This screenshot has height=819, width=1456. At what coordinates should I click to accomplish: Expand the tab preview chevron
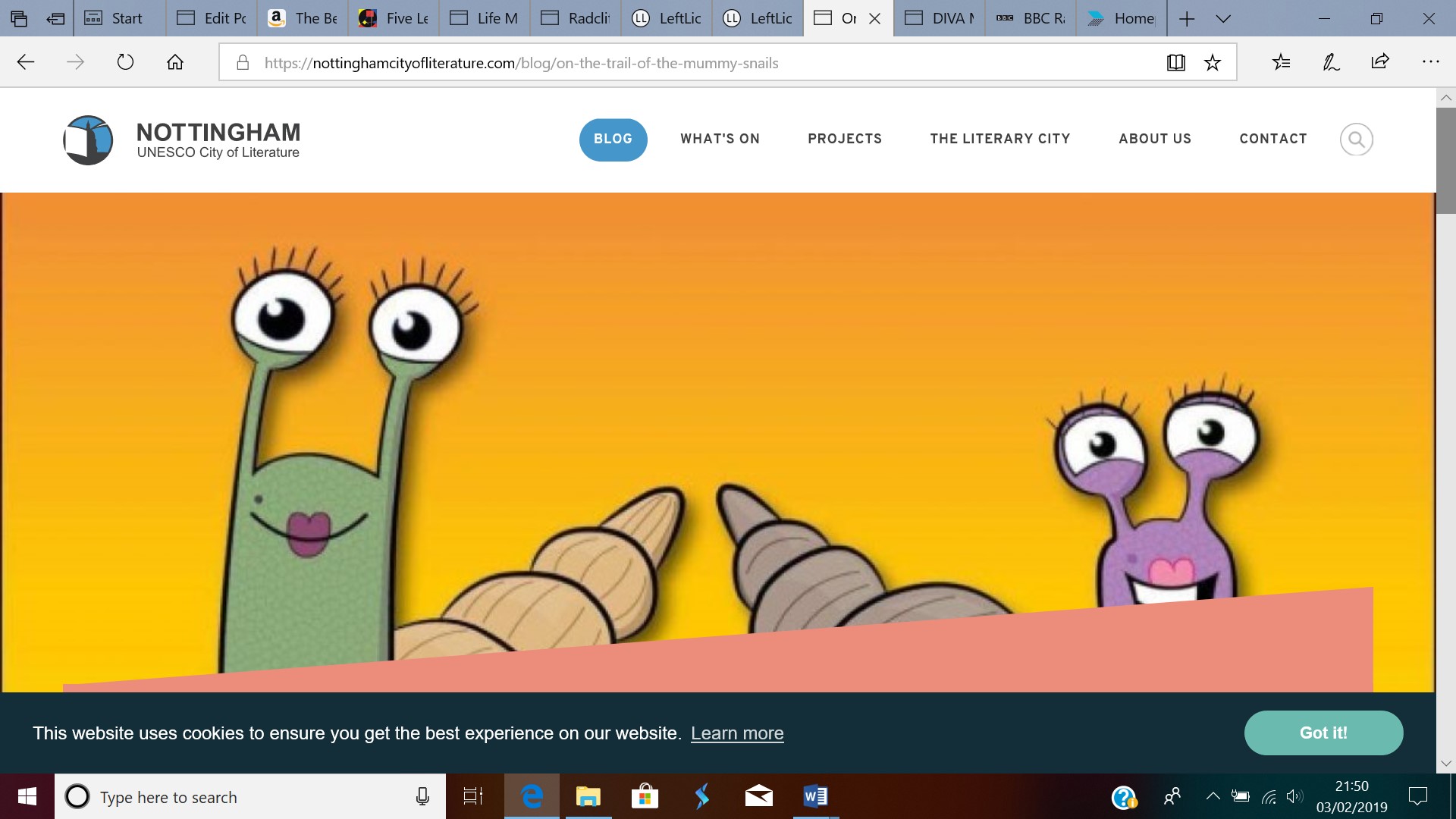coord(1222,19)
